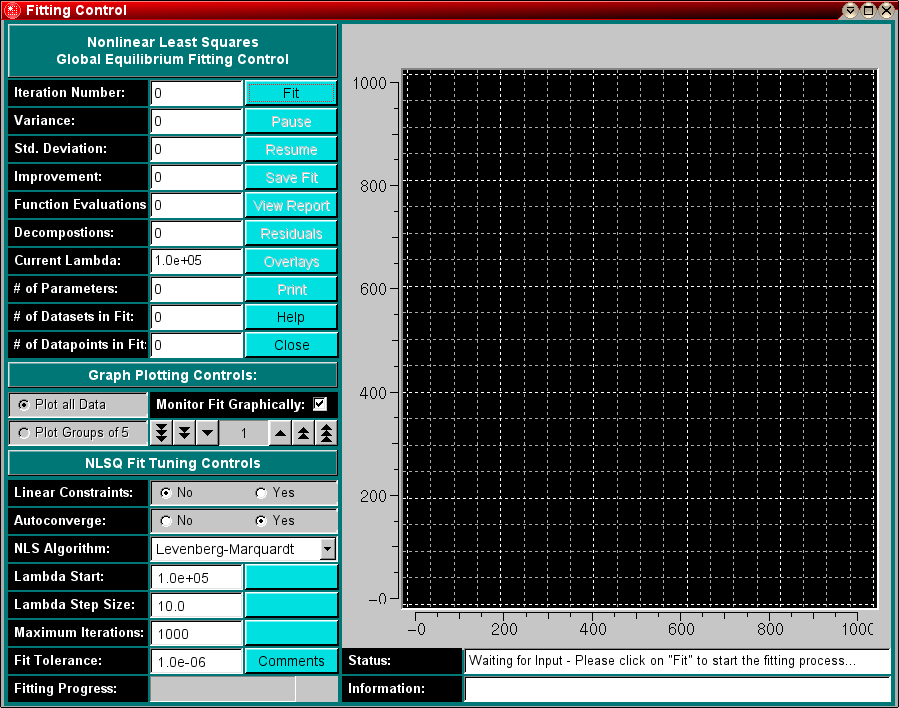Click the blank button beside Lambda Start
Image resolution: width=899 pixels, height=708 pixels.
[x=291, y=577]
